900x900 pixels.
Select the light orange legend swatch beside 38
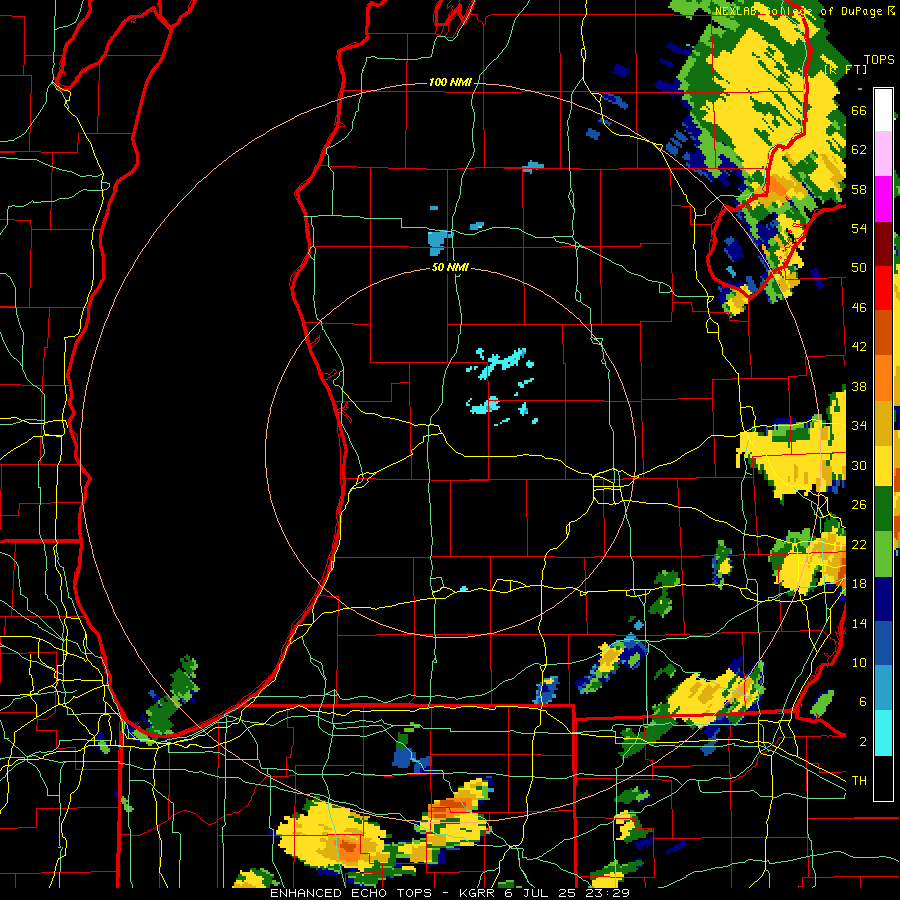coord(883,378)
